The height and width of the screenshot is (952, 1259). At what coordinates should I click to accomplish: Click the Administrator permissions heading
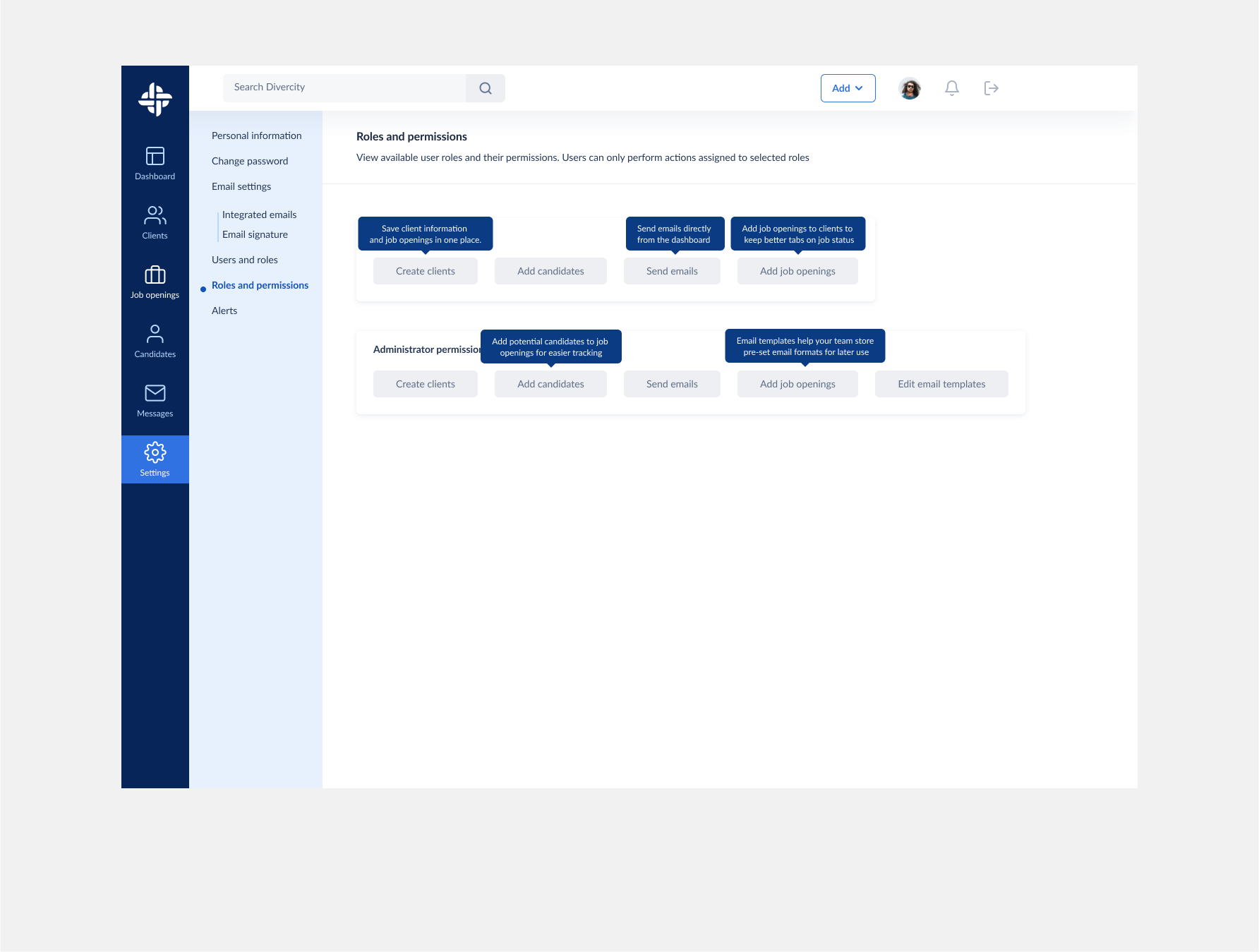(427, 349)
